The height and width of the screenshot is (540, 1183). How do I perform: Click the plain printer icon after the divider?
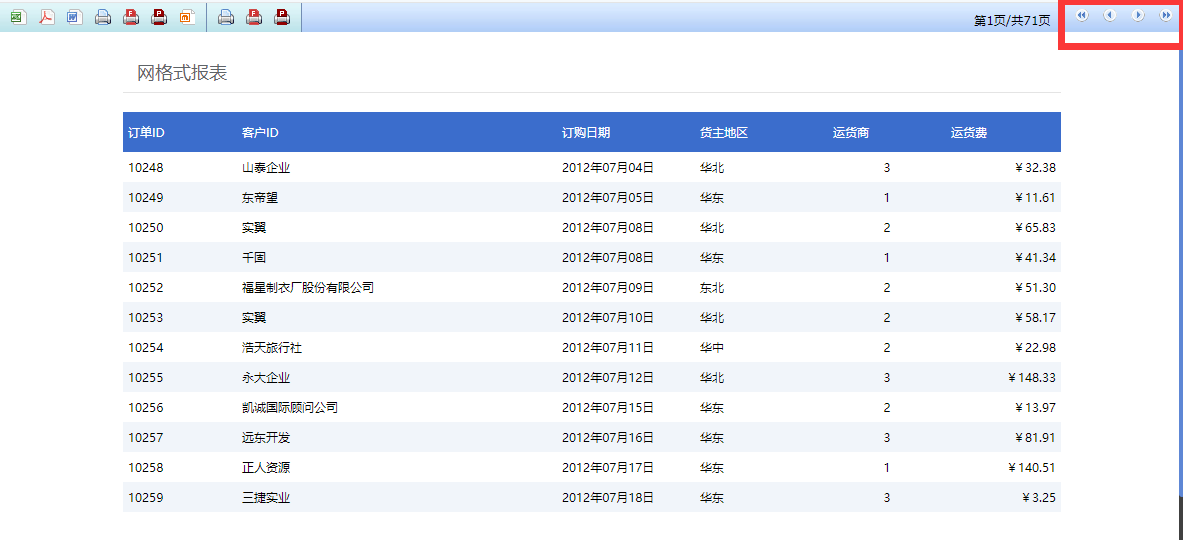tap(226, 17)
